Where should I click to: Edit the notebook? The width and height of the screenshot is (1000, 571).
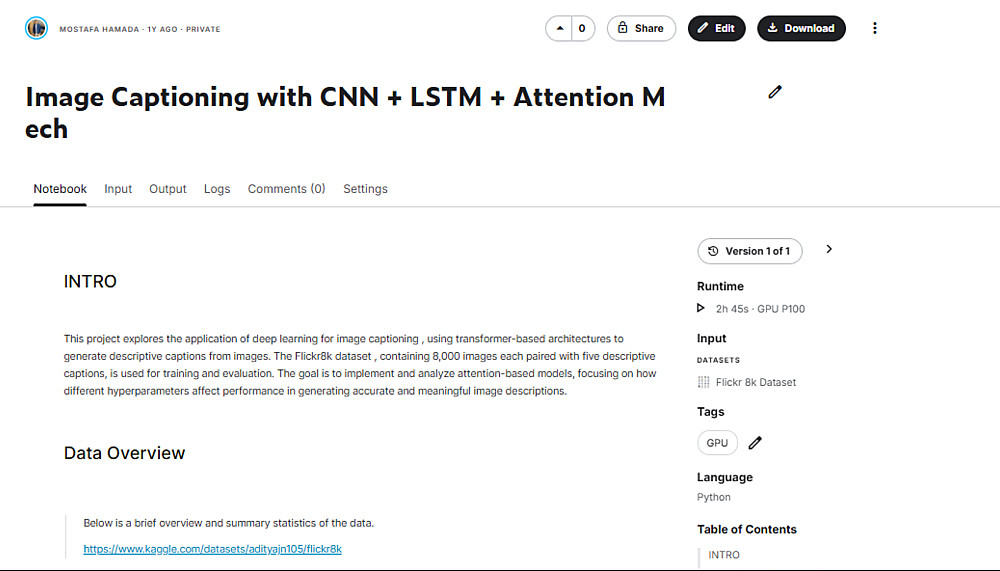pos(716,28)
